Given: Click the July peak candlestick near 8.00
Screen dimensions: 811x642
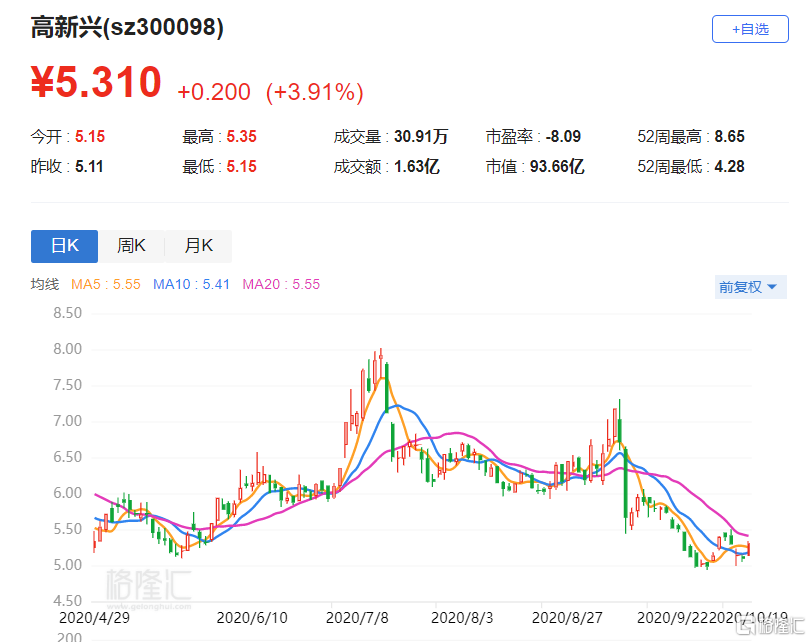Looking at the screenshot, I should tap(381, 365).
